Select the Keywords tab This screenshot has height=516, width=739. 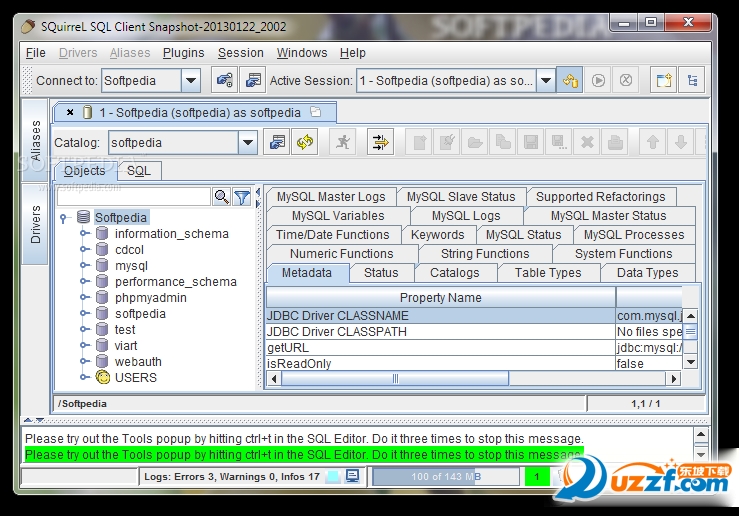click(x=437, y=235)
